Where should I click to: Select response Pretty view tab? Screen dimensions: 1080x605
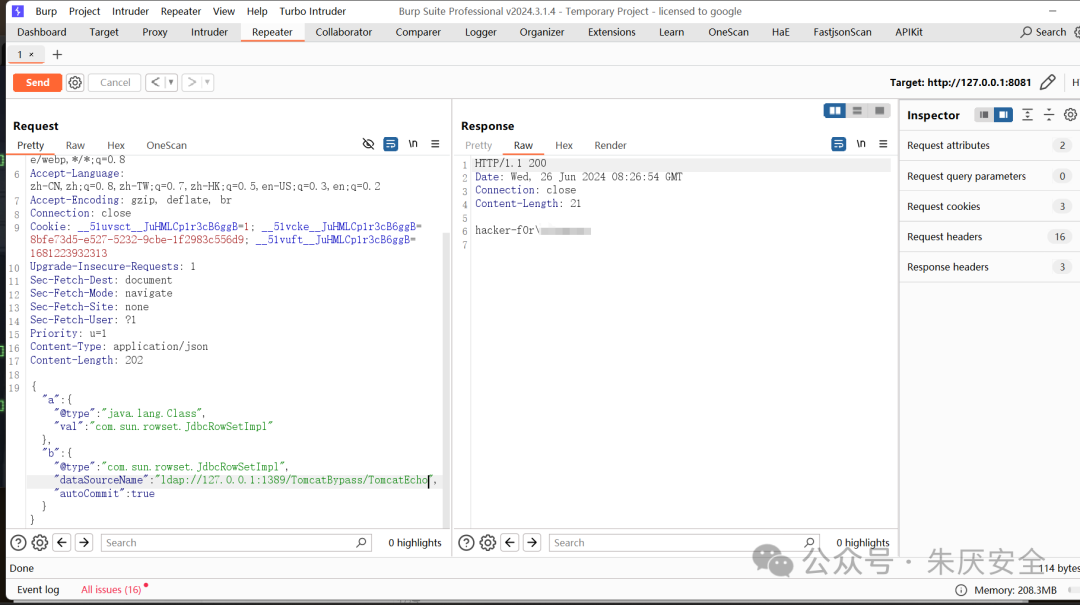(478, 145)
